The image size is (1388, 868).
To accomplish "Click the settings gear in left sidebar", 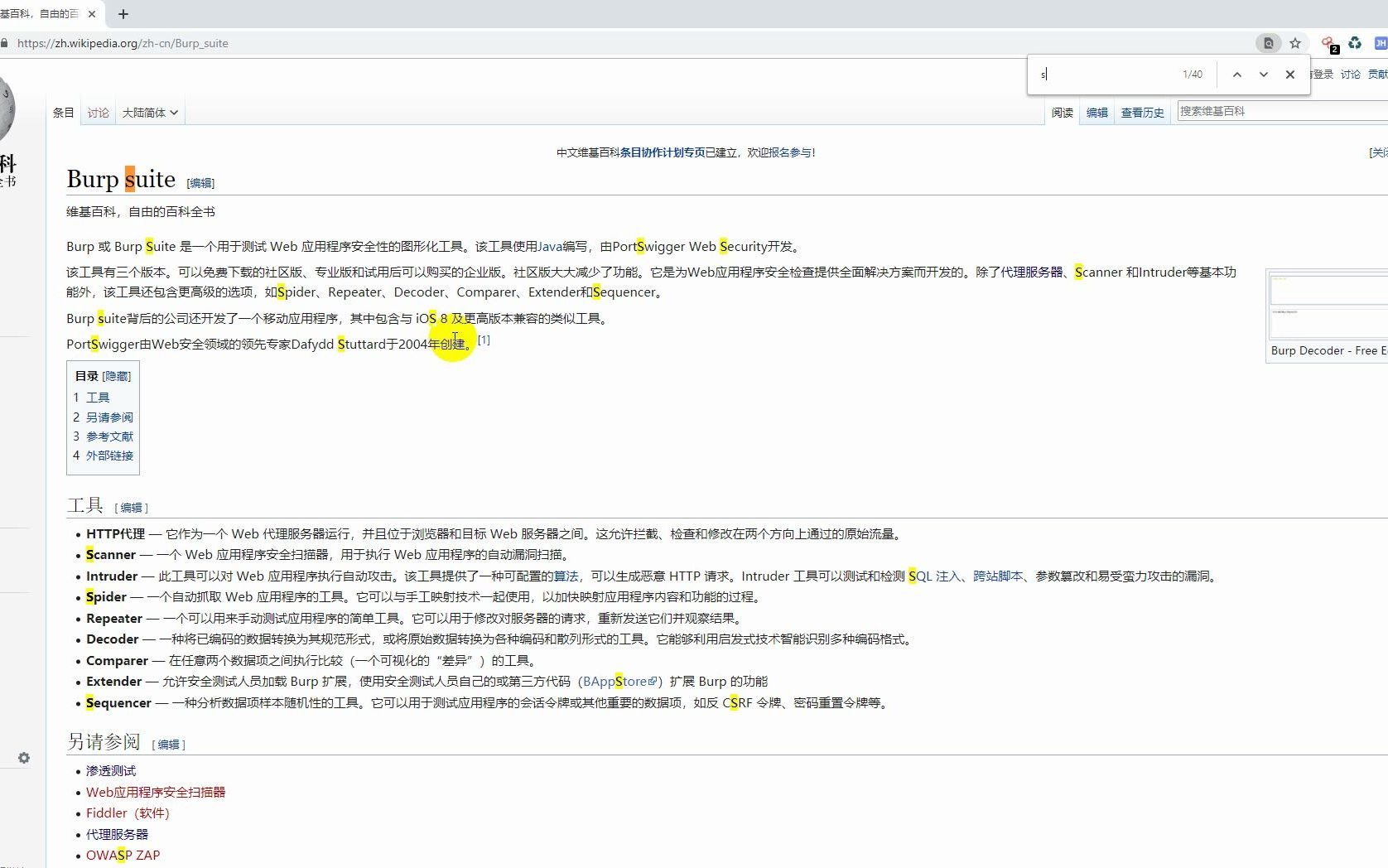I will 24,758.
